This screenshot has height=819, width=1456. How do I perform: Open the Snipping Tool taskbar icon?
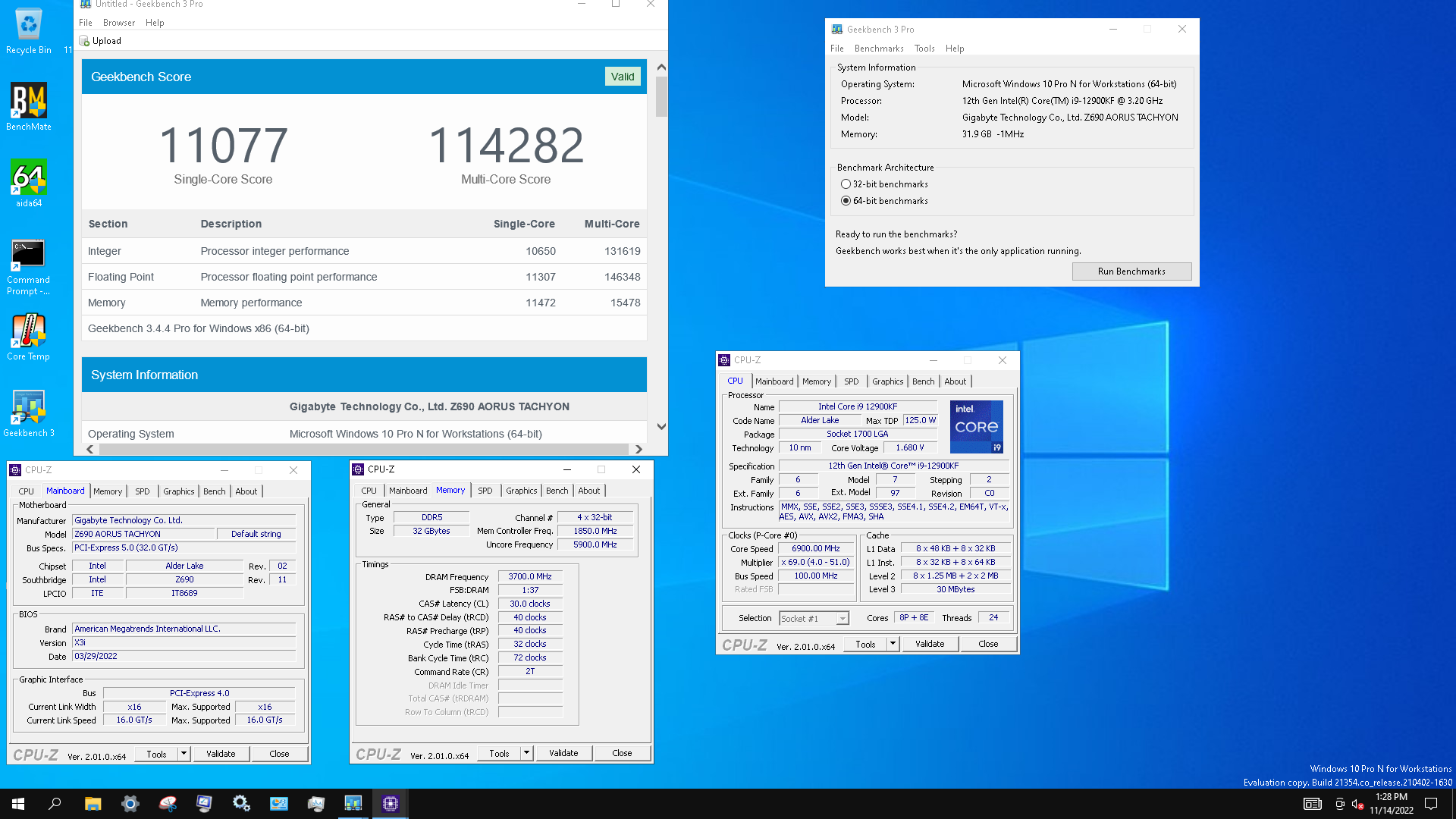tap(167, 804)
